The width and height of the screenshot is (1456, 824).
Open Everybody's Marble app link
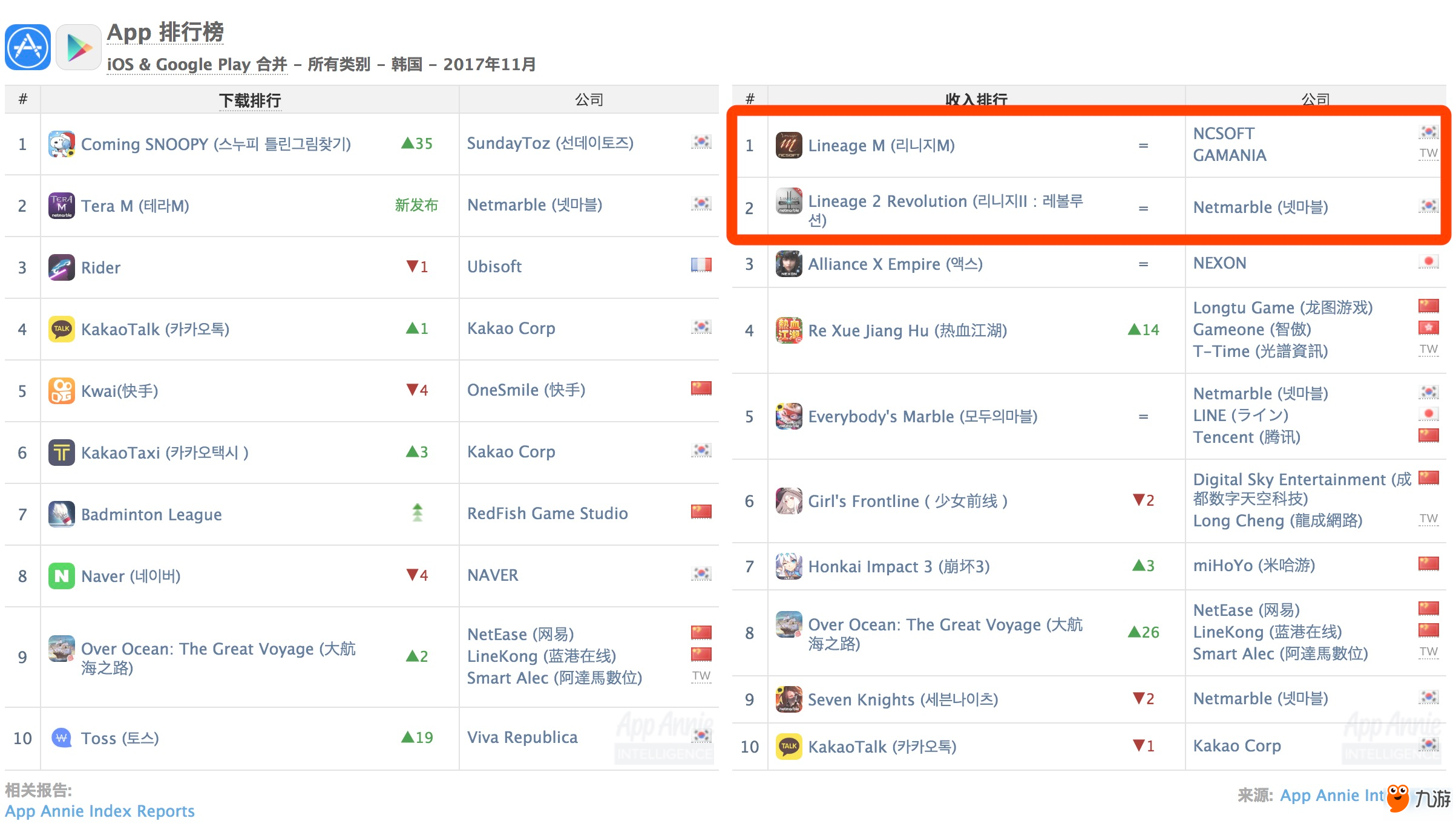coord(922,416)
